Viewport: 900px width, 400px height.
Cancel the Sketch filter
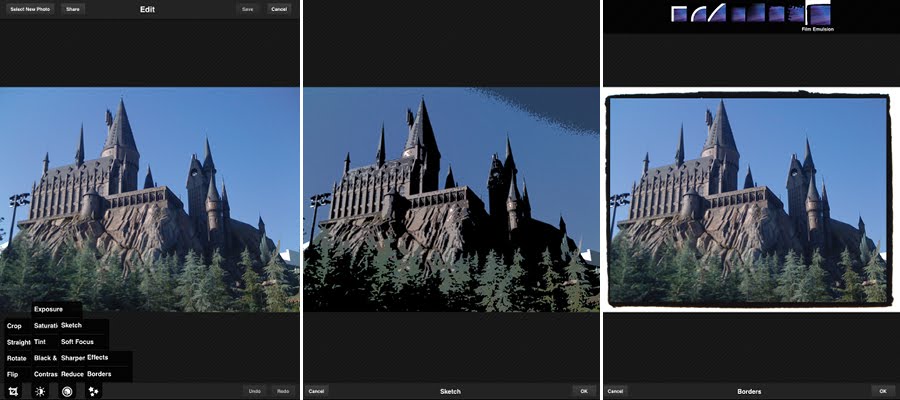click(x=316, y=391)
